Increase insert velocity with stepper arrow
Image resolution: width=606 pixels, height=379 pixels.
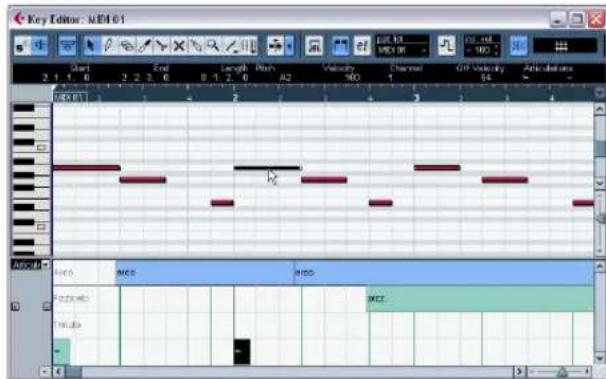click(x=497, y=47)
